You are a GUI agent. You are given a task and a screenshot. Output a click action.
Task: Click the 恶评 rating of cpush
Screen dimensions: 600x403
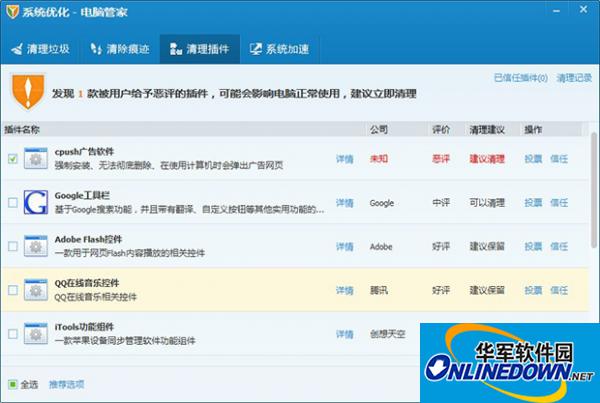pyautogui.click(x=441, y=159)
